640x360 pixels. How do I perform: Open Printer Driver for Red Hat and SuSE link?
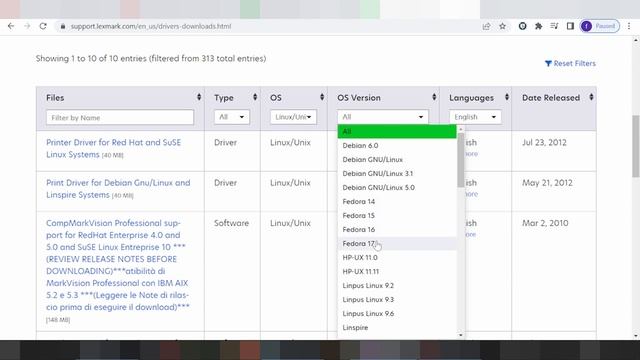pos(113,148)
